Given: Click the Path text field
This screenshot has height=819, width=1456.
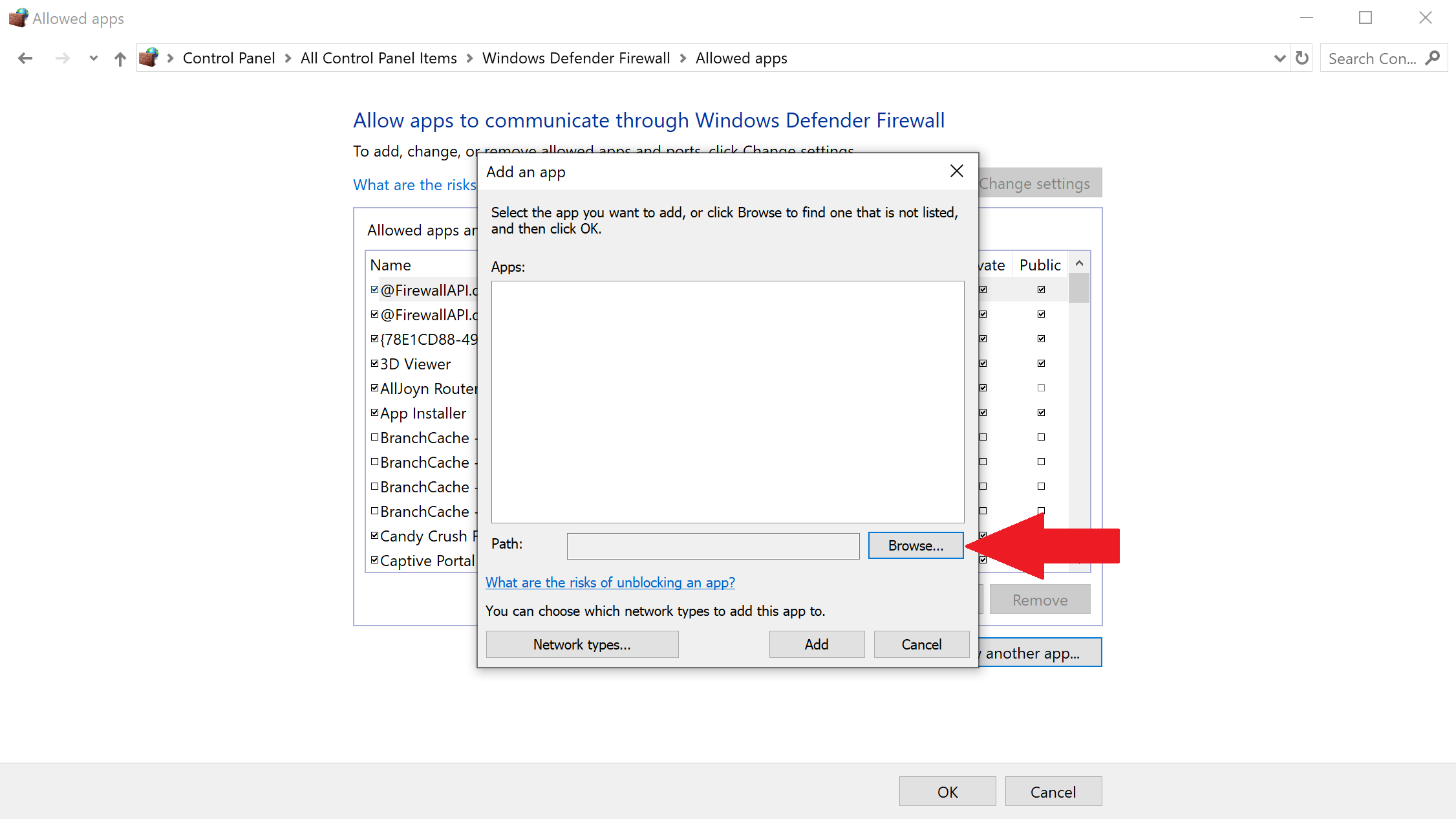Looking at the screenshot, I should pos(712,546).
